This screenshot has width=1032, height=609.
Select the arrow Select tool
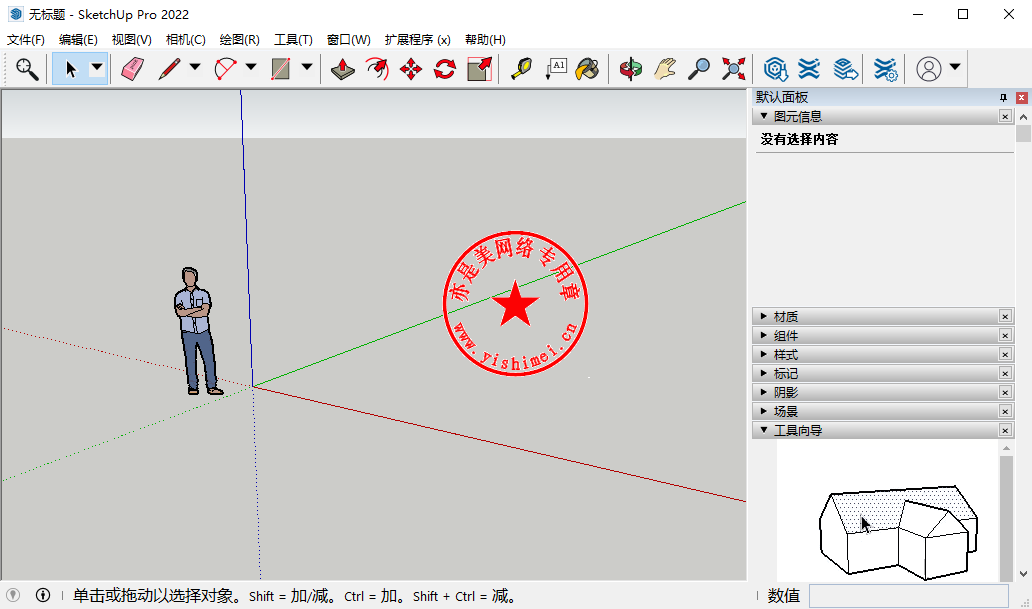(x=71, y=68)
